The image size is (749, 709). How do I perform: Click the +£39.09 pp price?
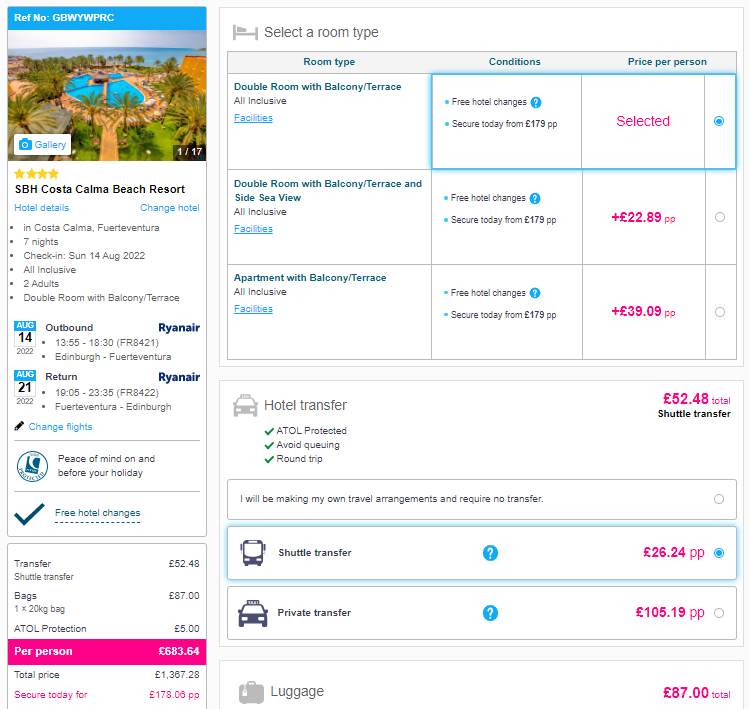(x=643, y=312)
